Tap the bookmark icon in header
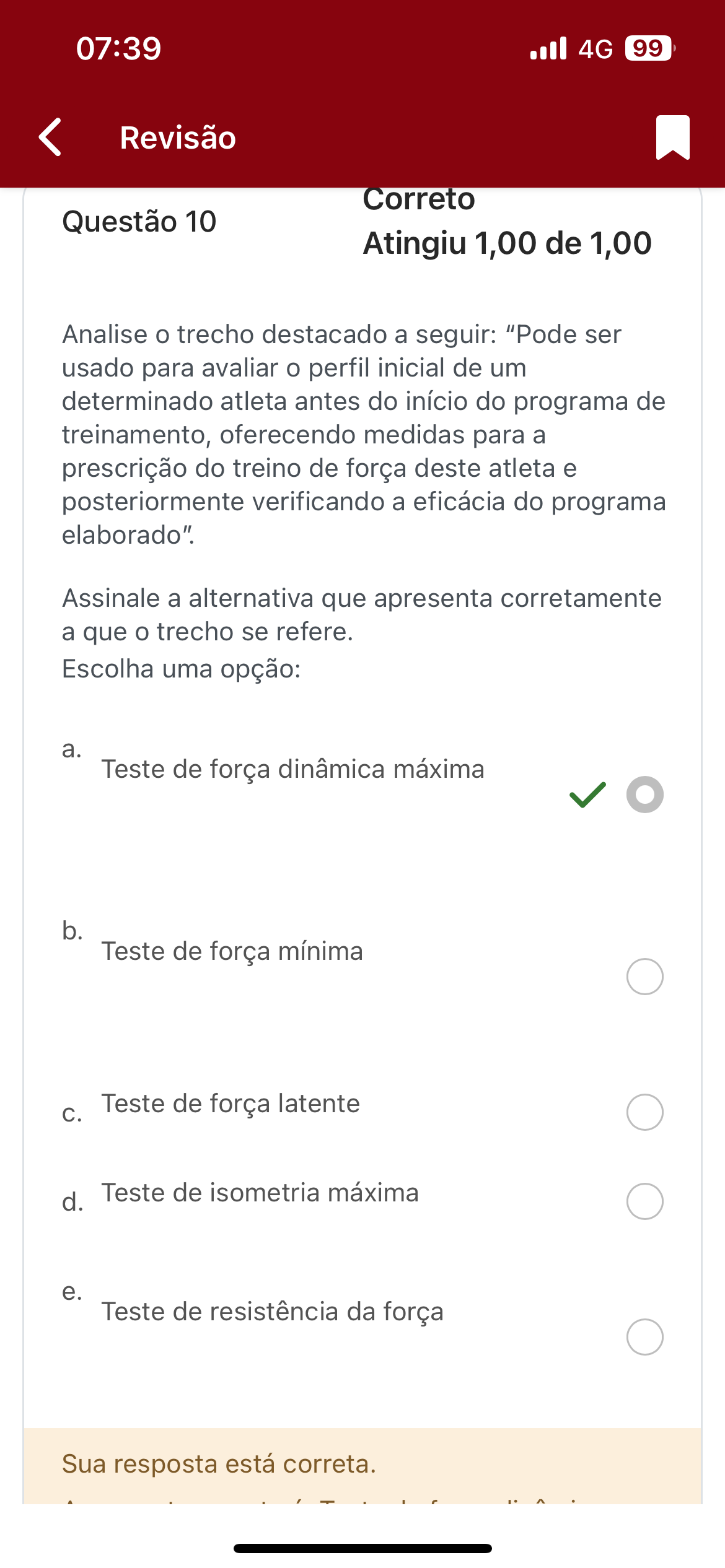The image size is (725, 1568). point(673,137)
